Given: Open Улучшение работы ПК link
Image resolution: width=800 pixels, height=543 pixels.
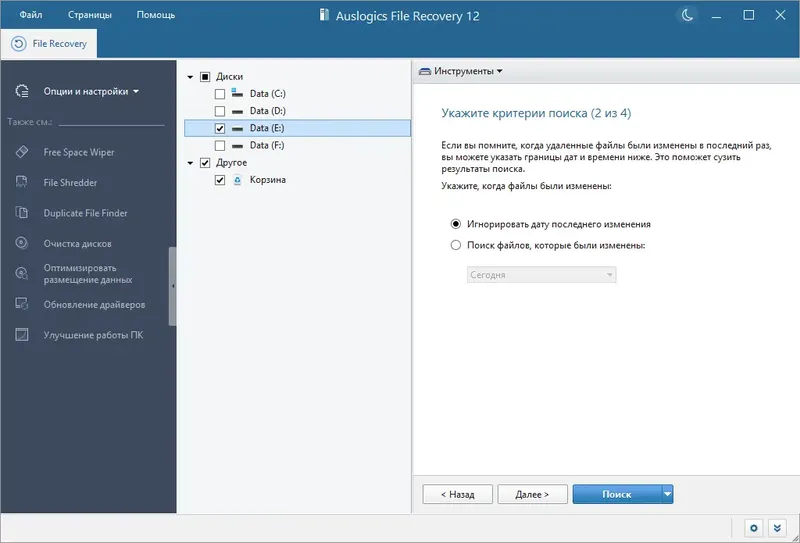Looking at the screenshot, I should [x=93, y=335].
